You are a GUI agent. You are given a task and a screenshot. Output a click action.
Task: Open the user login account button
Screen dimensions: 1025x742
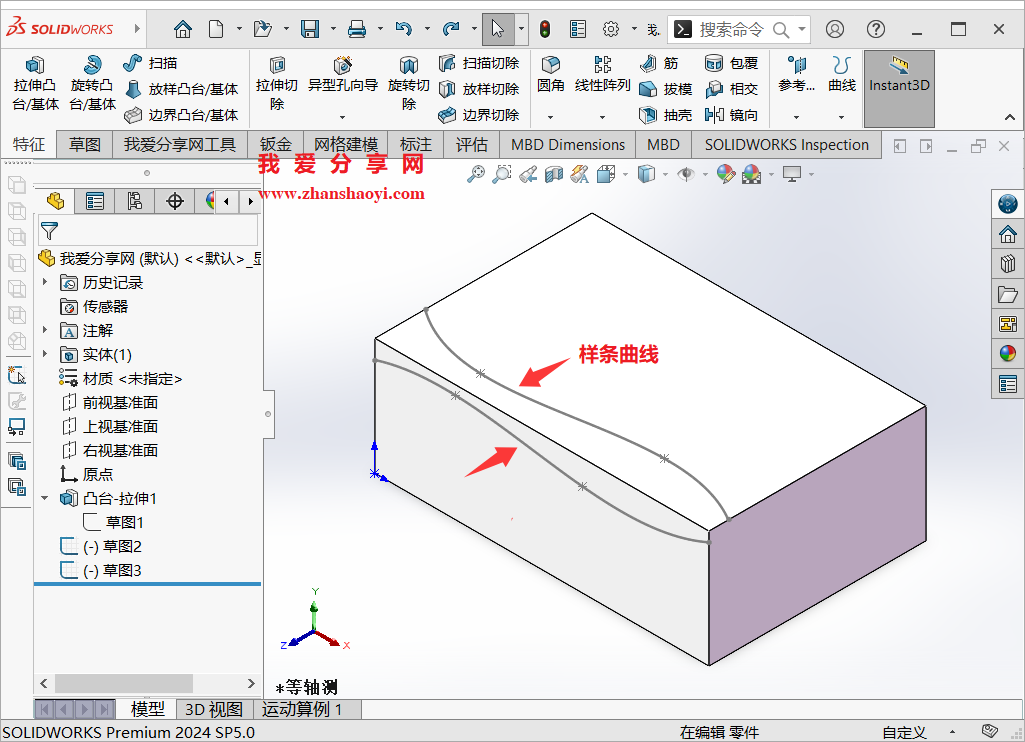835,29
